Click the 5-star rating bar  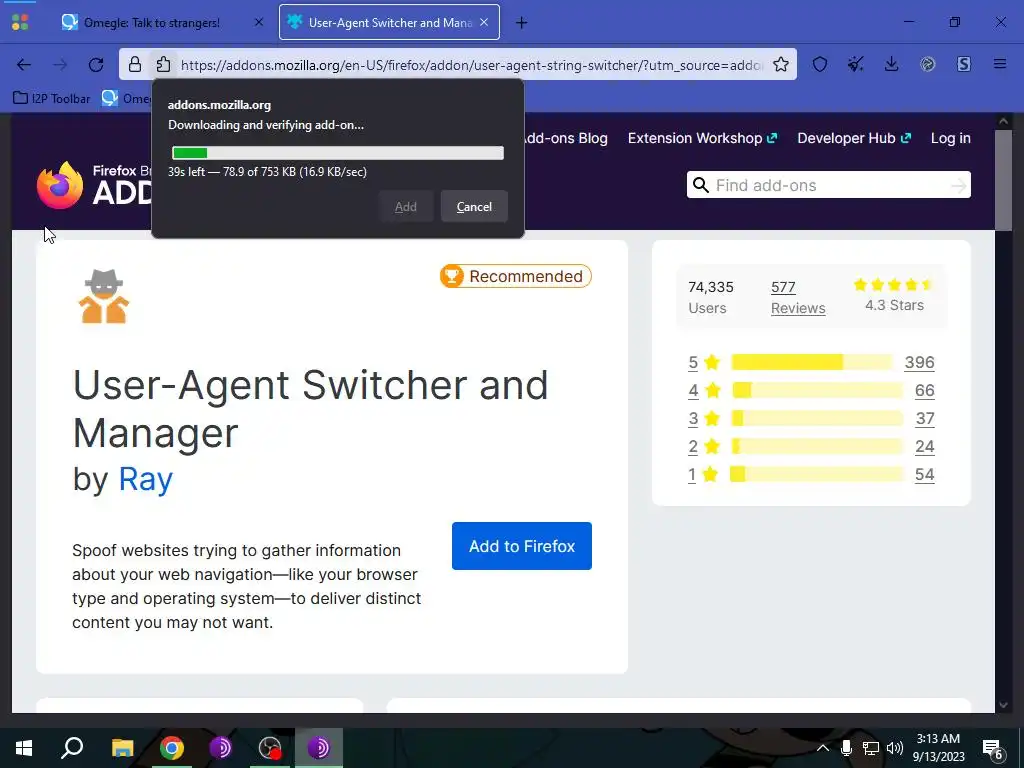pos(812,362)
